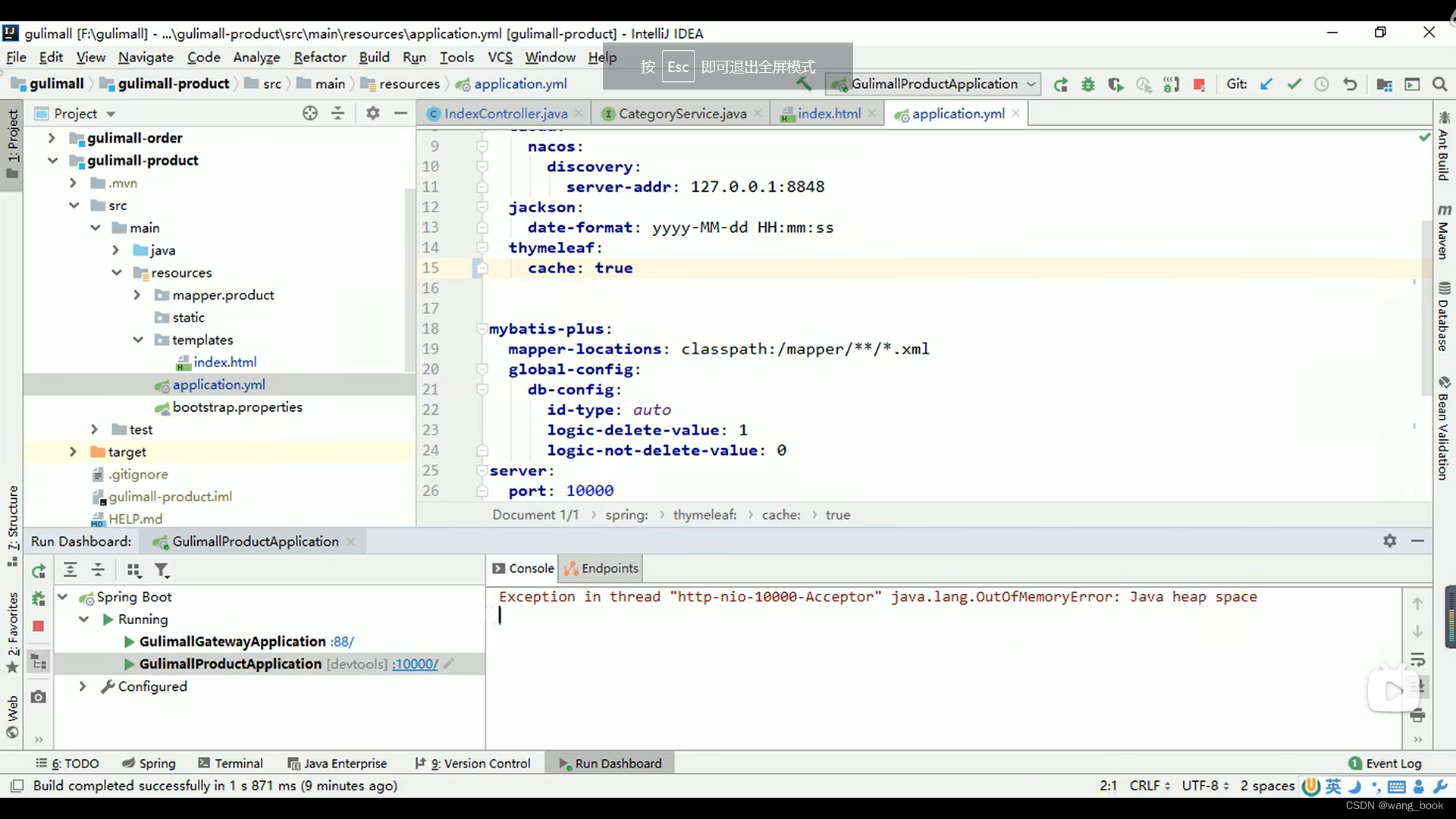Click the fold marker on line 18 mybatis-plus
The width and height of the screenshot is (1456, 819).
[482, 328]
